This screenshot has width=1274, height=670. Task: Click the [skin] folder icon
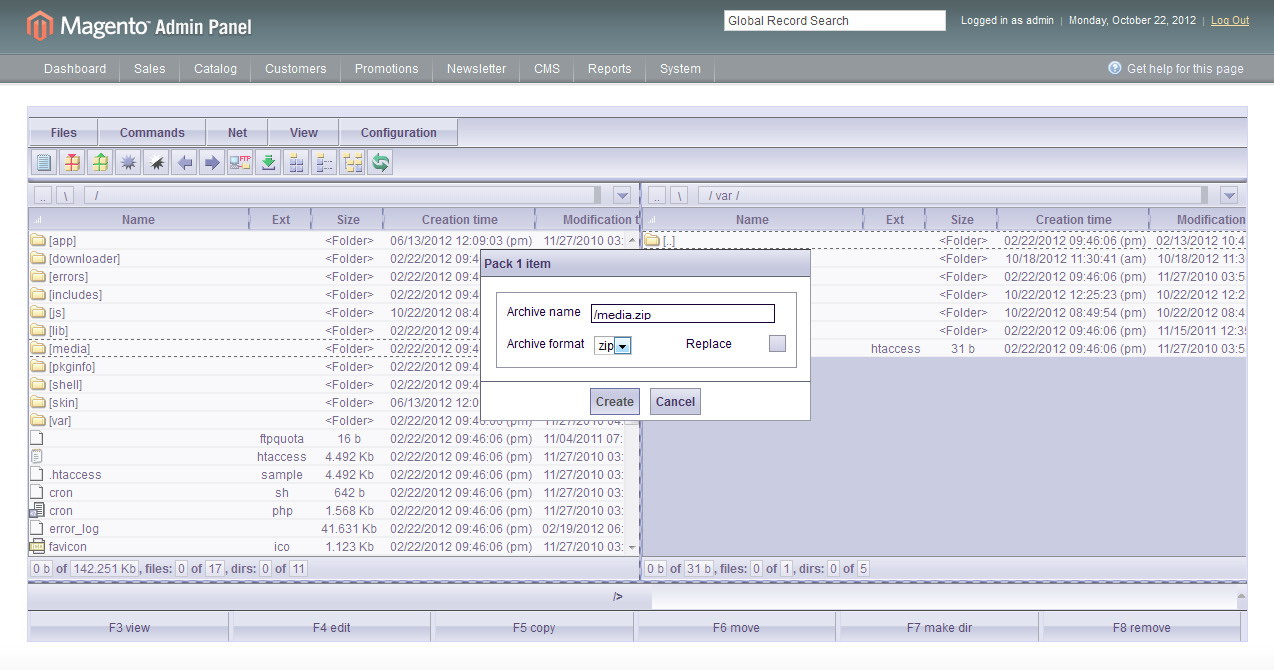point(38,402)
